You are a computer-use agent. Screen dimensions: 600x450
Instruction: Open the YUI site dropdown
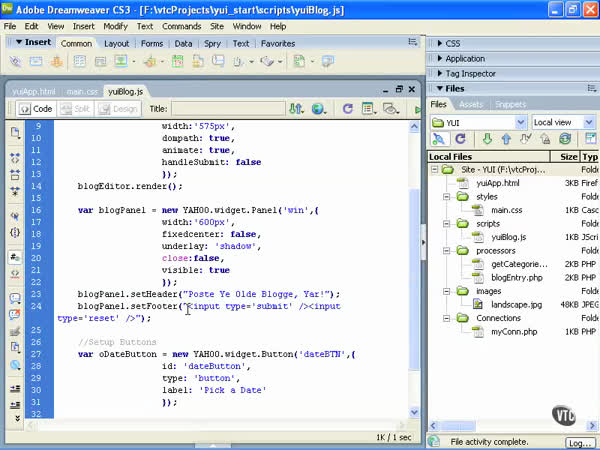[478, 122]
